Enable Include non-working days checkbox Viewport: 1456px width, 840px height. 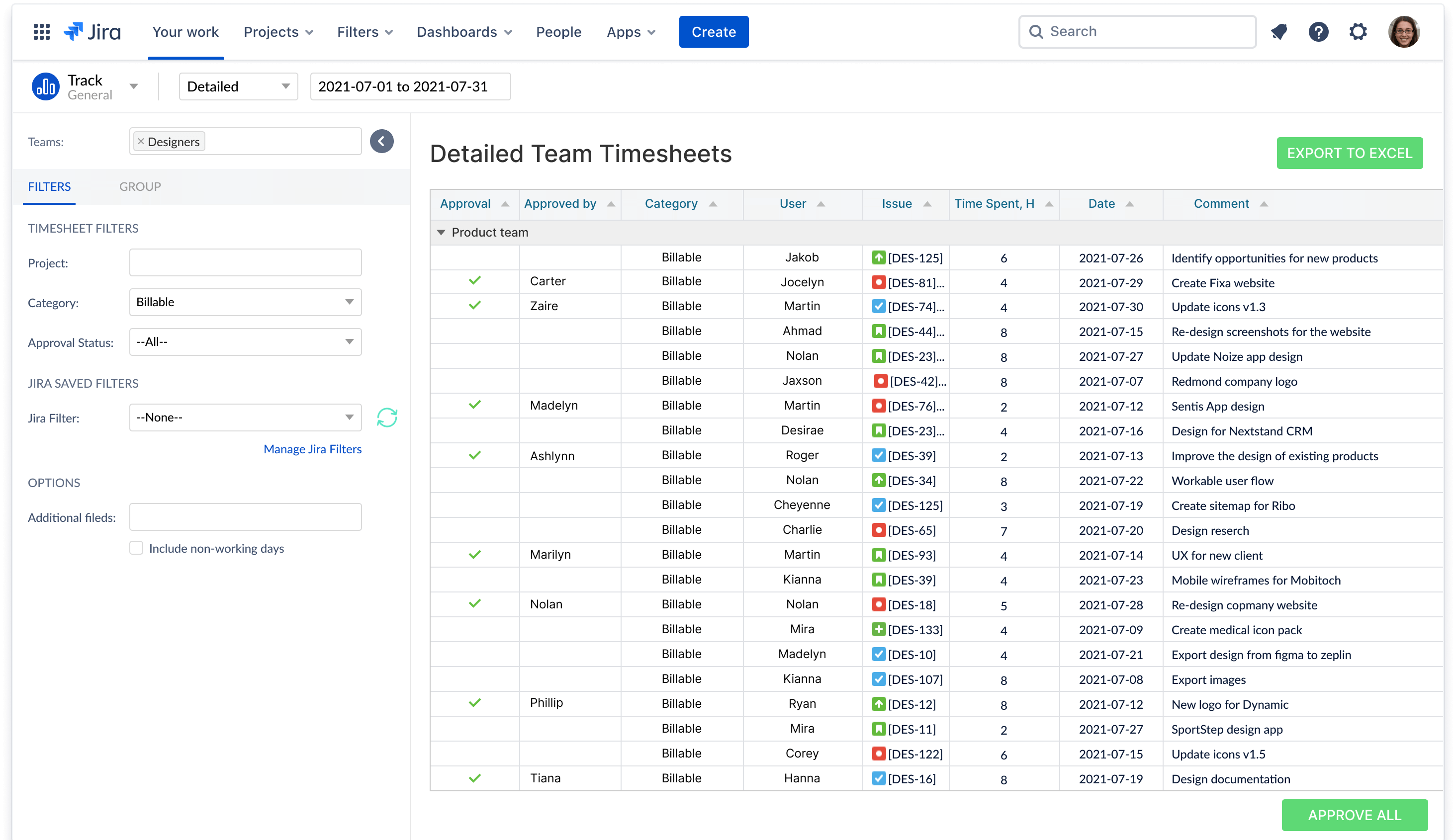pos(136,548)
